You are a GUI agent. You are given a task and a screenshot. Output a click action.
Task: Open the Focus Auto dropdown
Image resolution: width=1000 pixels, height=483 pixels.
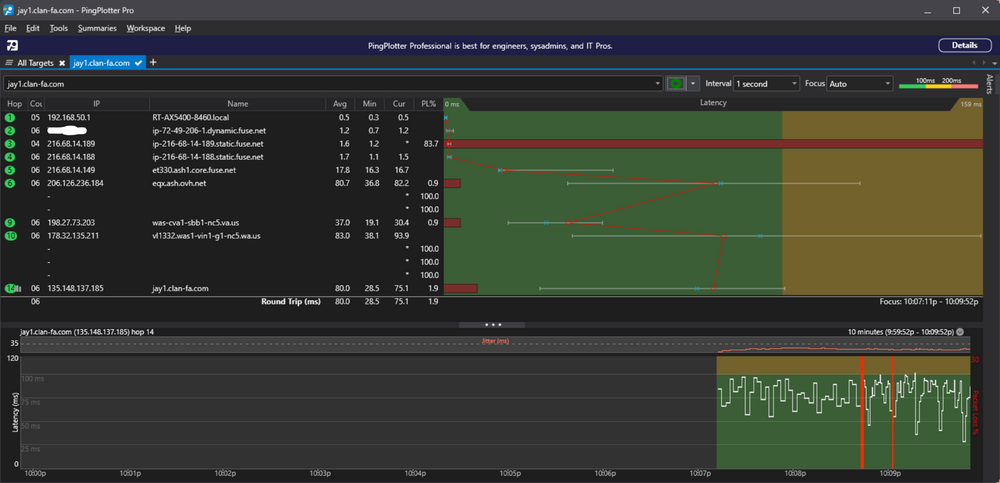(860, 84)
